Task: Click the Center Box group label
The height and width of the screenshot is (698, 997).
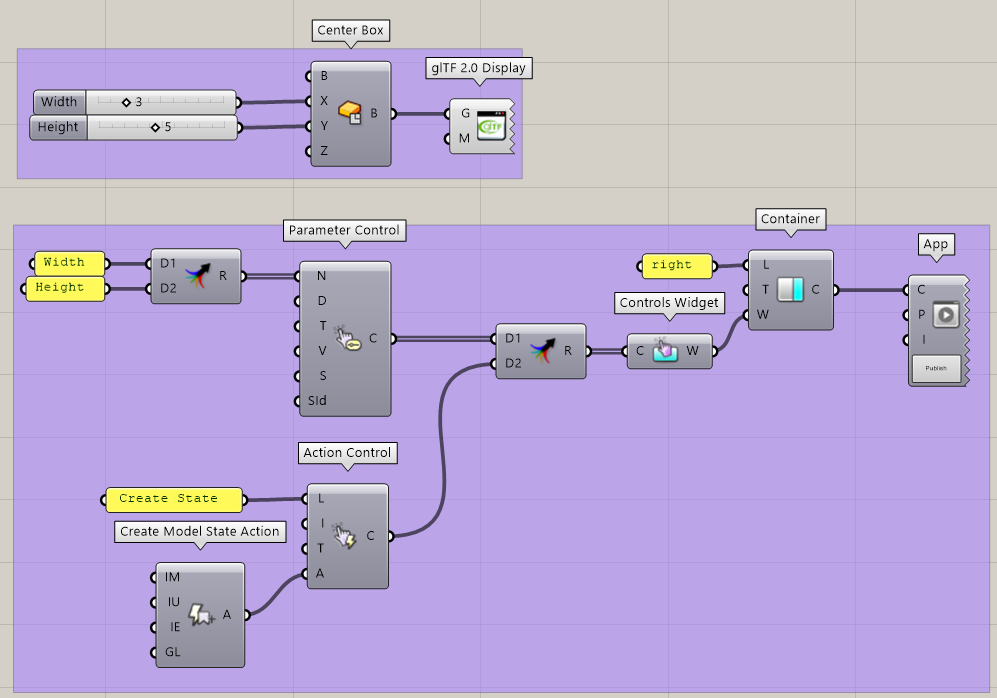Action: click(350, 31)
